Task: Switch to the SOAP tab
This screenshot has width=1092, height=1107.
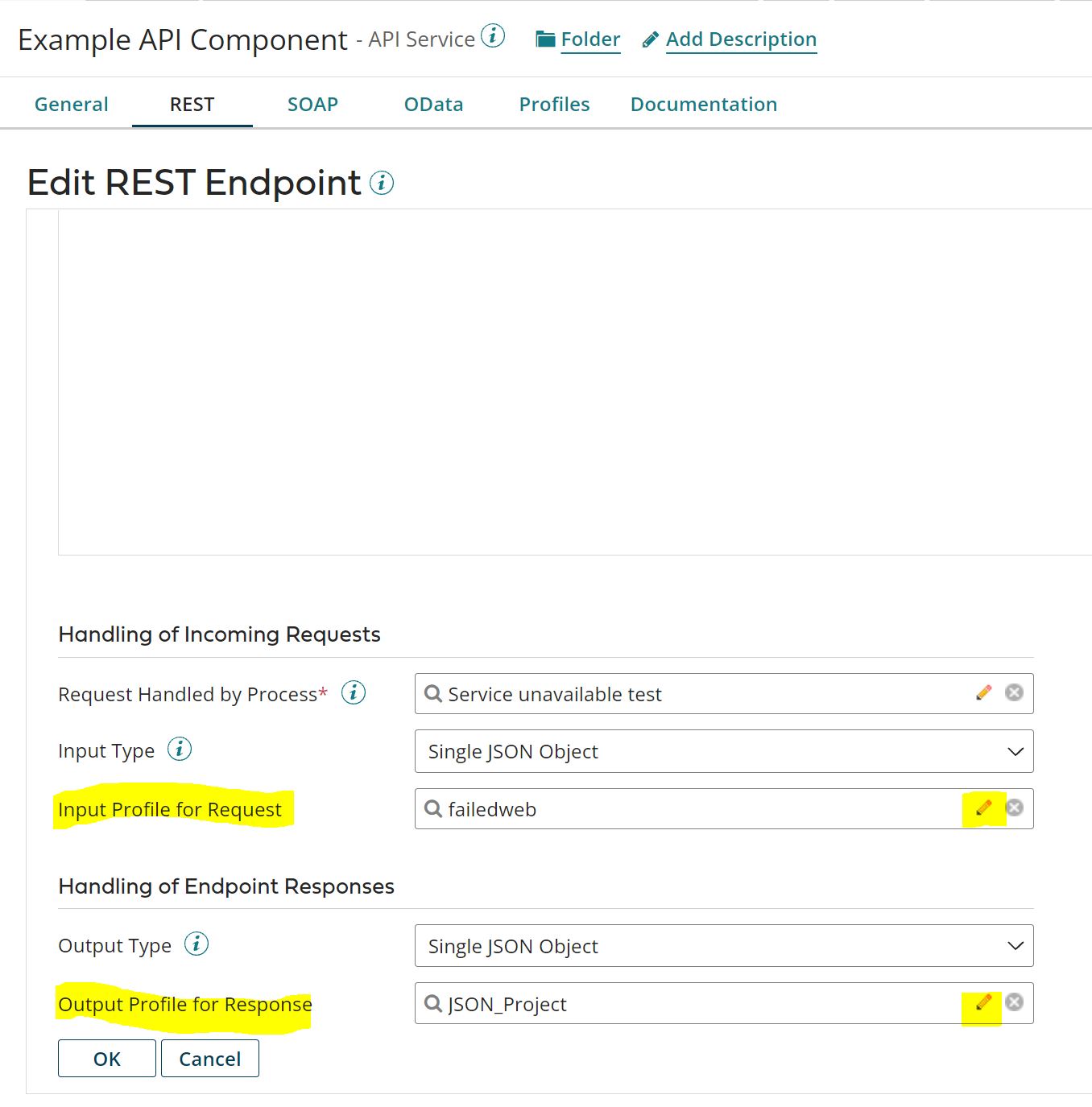Action: pyautogui.click(x=312, y=104)
